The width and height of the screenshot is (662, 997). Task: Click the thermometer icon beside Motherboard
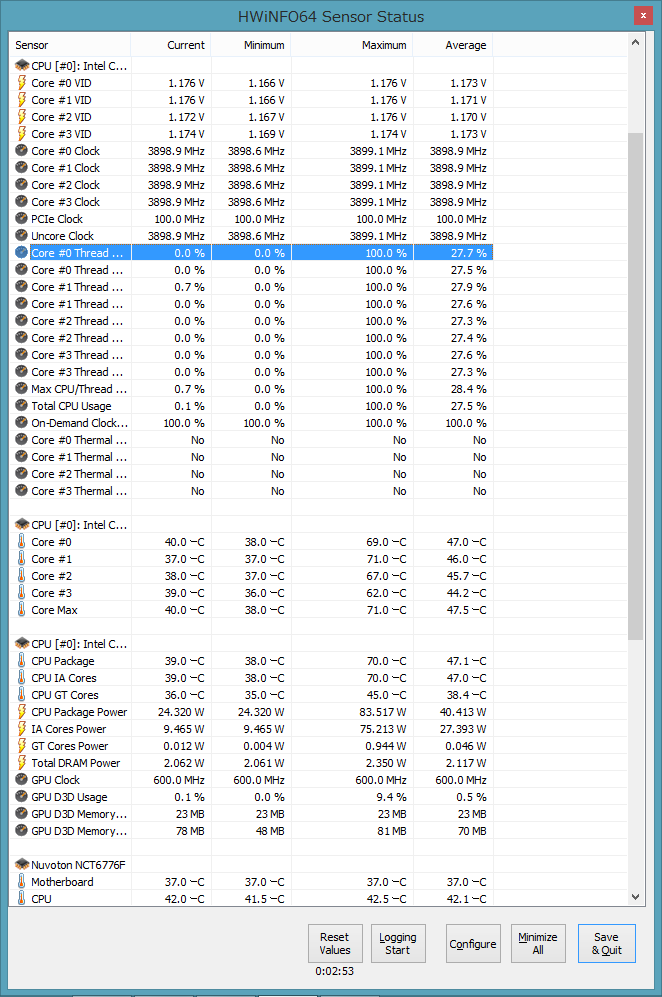[22, 882]
